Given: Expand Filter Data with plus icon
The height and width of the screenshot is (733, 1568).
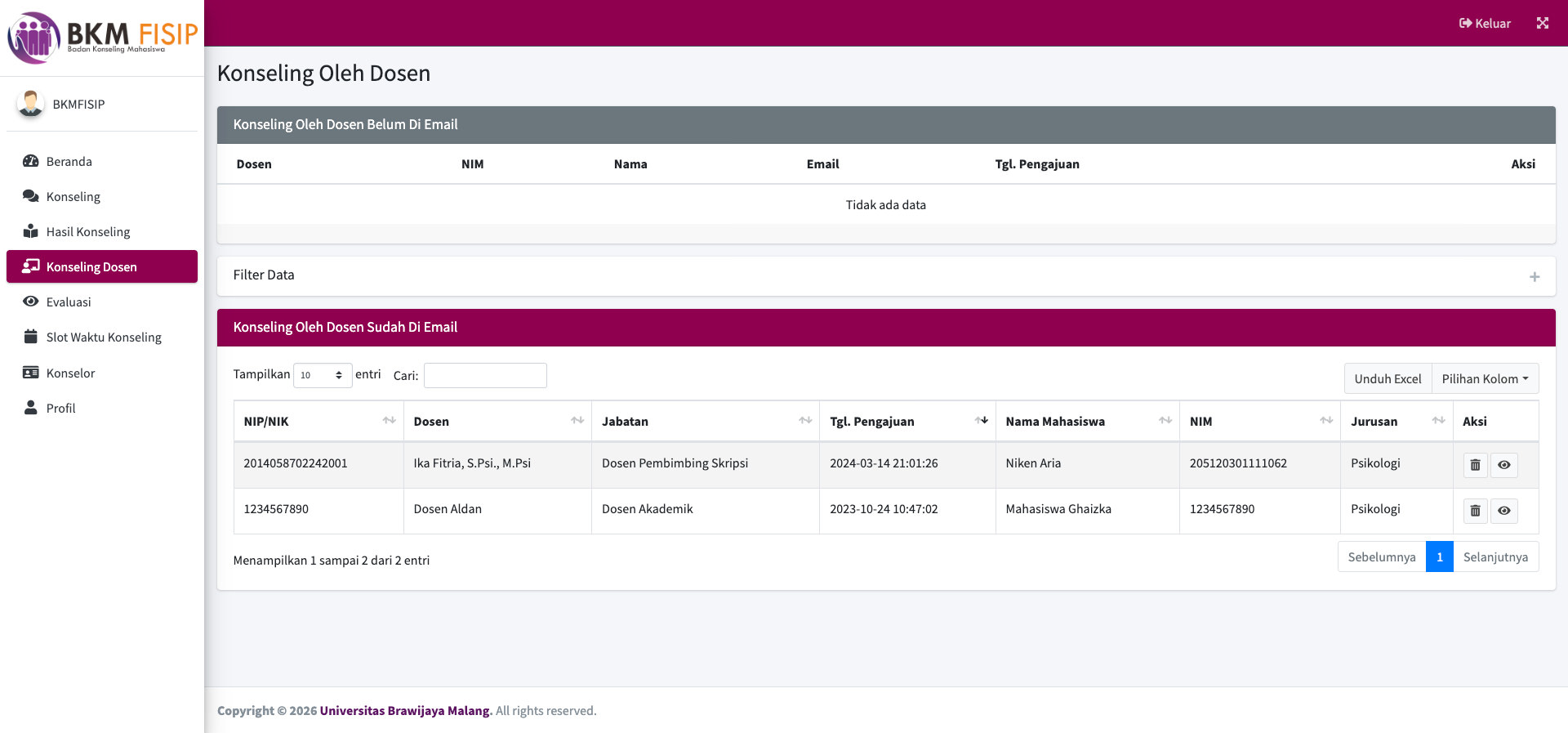Looking at the screenshot, I should coord(1535,277).
